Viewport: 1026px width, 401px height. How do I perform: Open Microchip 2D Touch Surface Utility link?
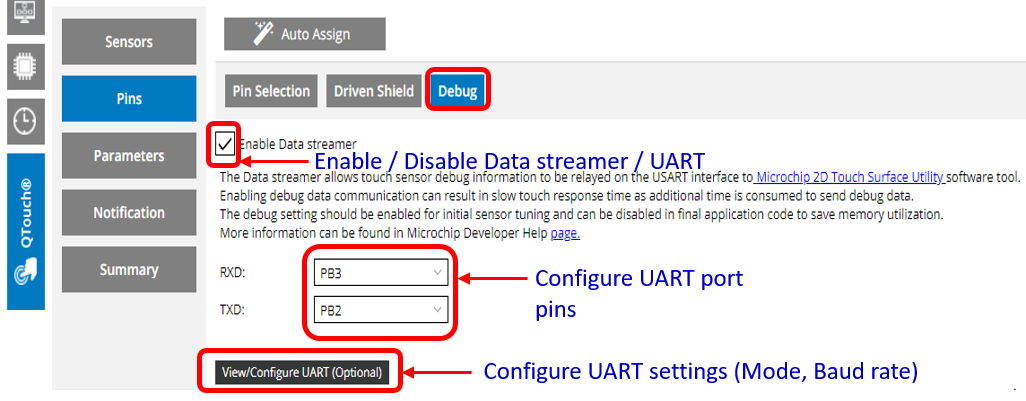[849, 177]
